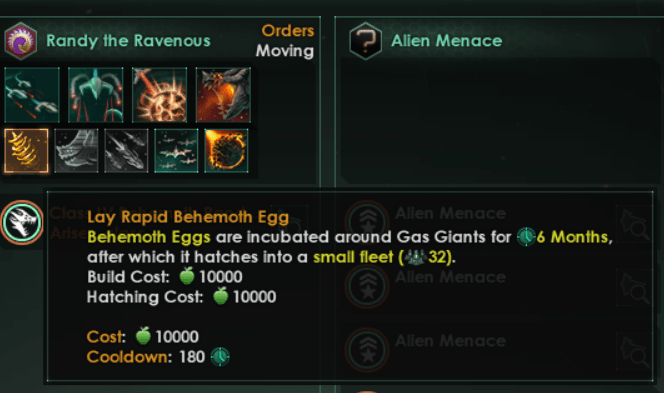Select the red dragon breathing fire portrait
The width and height of the screenshot is (664, 393).
click(x=223, y=95)
